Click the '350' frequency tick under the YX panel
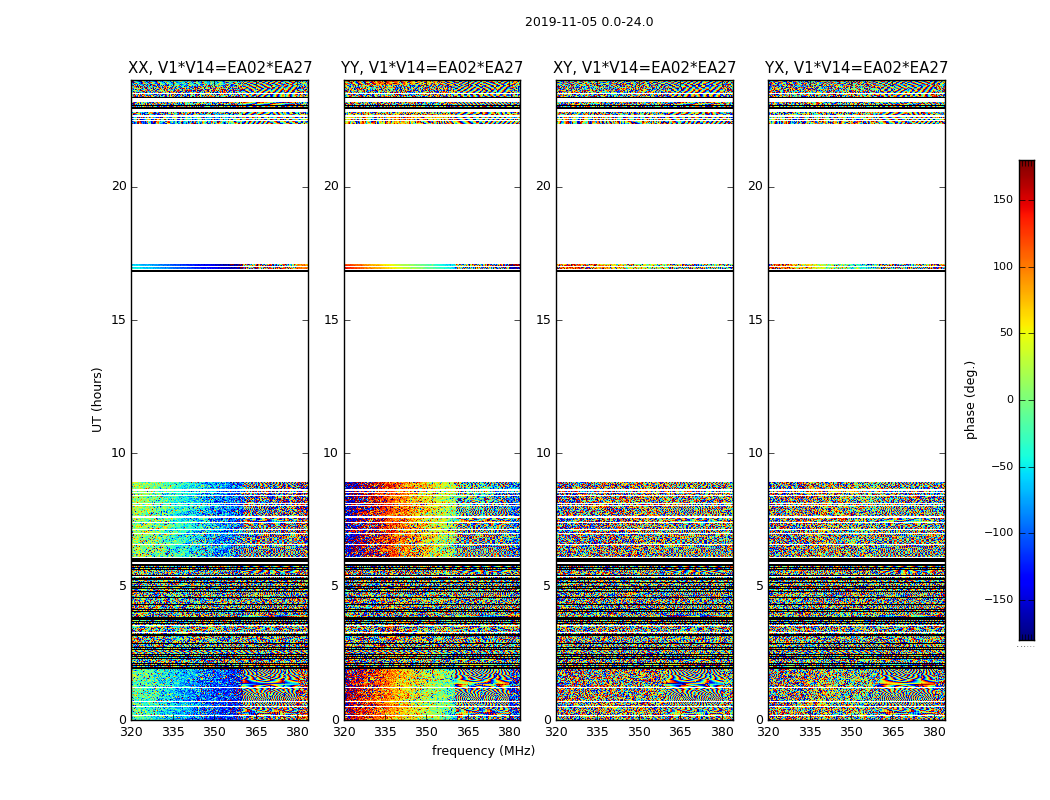 [851, 732]
